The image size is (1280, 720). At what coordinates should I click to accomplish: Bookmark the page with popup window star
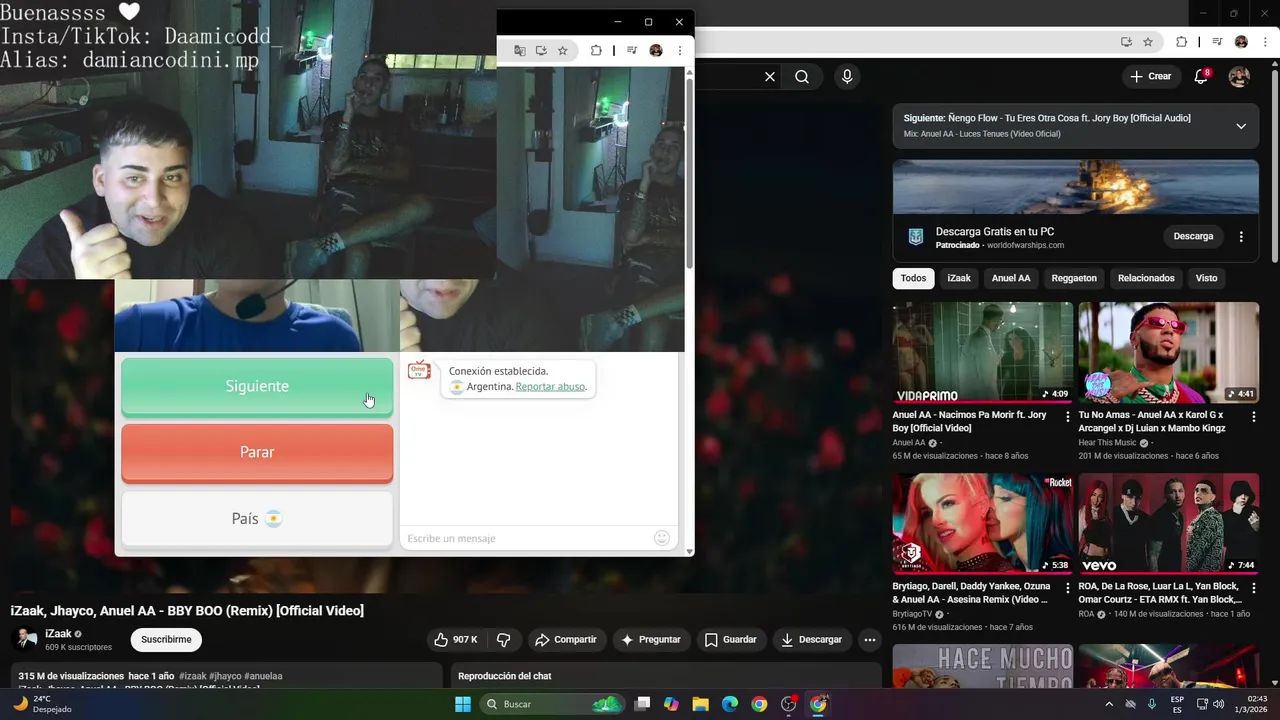[563, 51]
